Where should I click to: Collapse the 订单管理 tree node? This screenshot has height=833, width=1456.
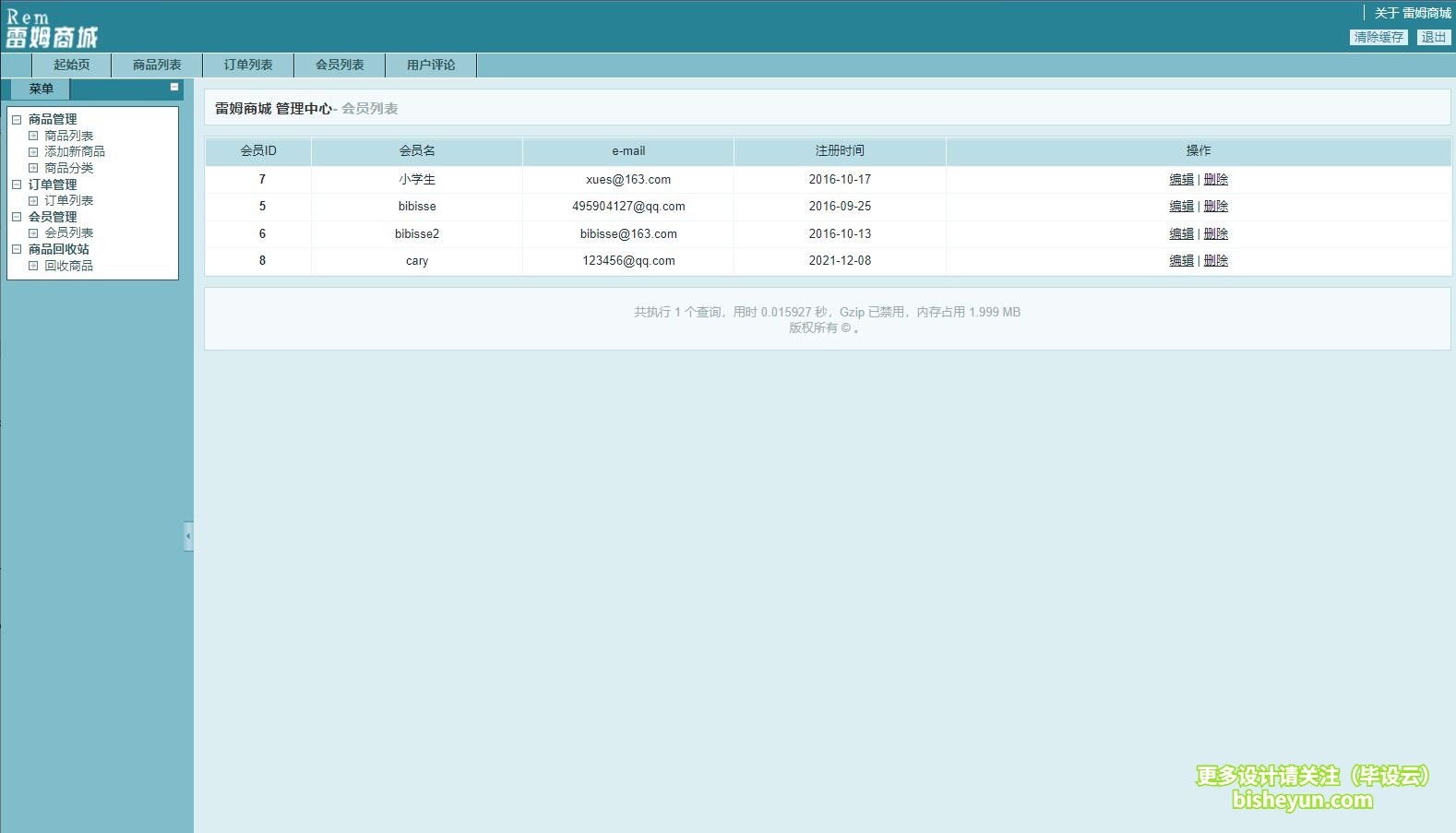pyautogui.click(x=17, y=184)
